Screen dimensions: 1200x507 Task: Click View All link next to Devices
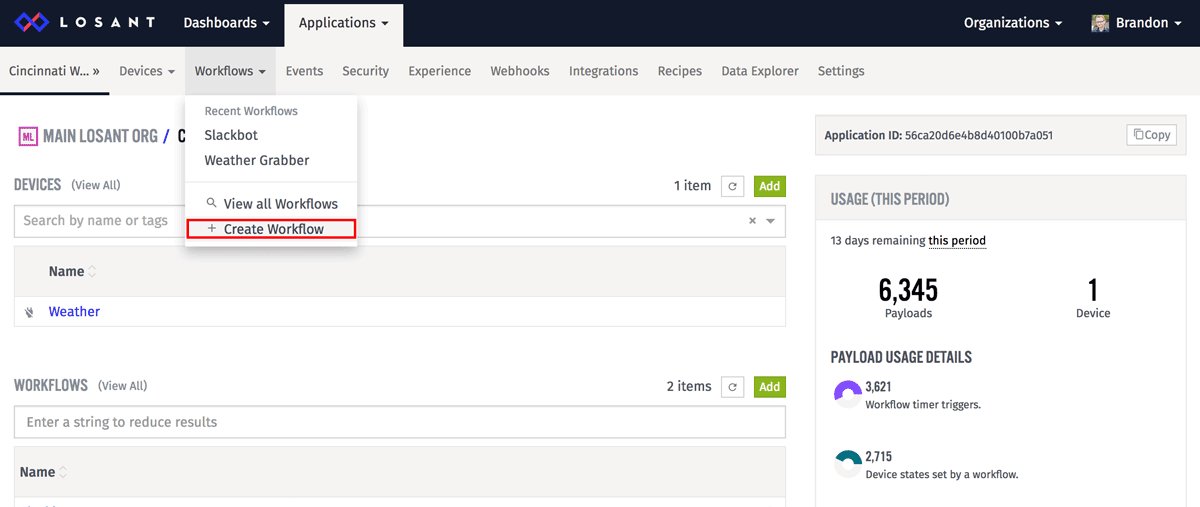(x=96, y=186)
